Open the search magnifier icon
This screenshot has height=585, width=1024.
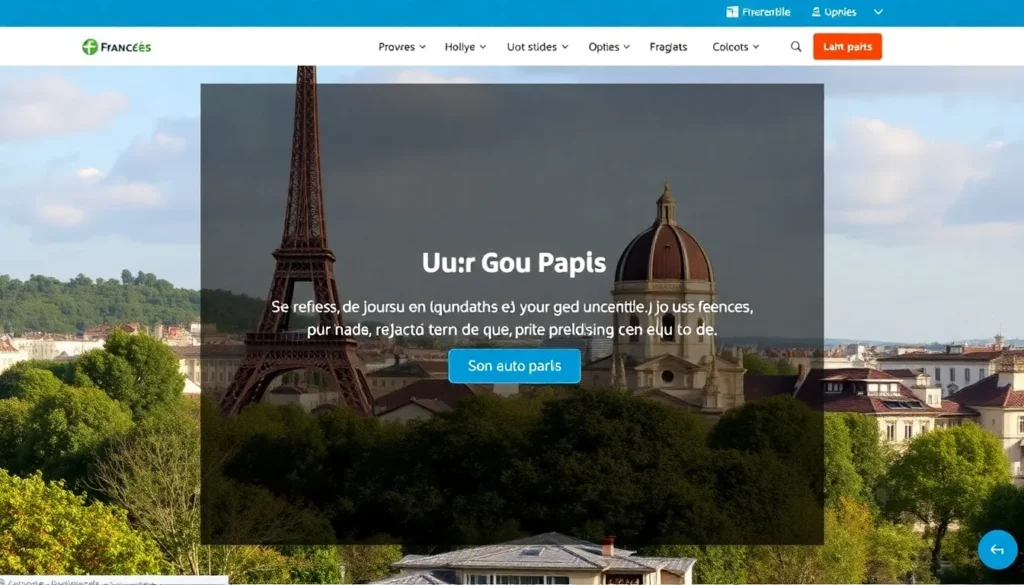pyautogui.click(x=795, y=47)
